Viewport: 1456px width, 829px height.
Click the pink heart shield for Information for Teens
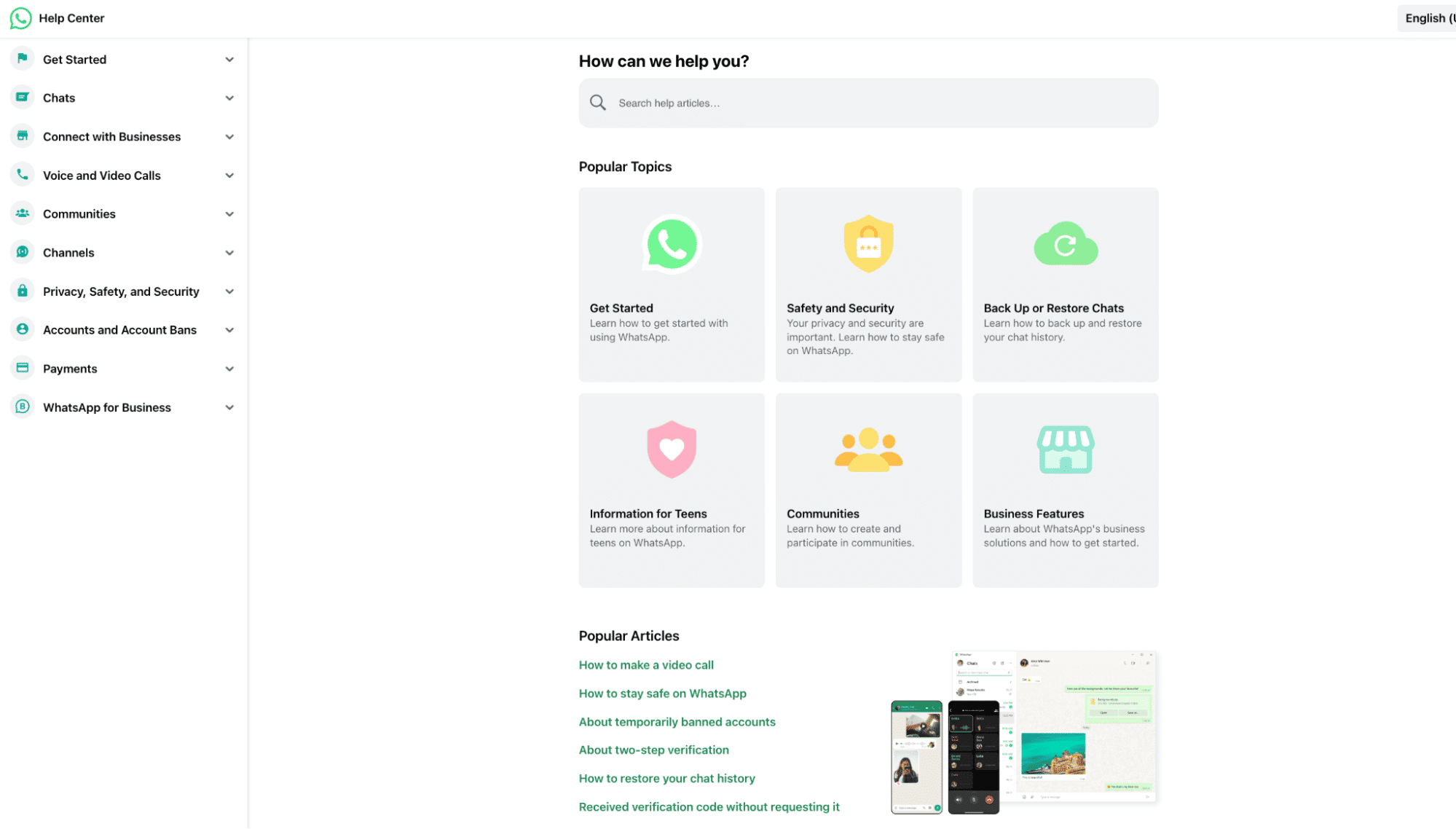[671, 449]
